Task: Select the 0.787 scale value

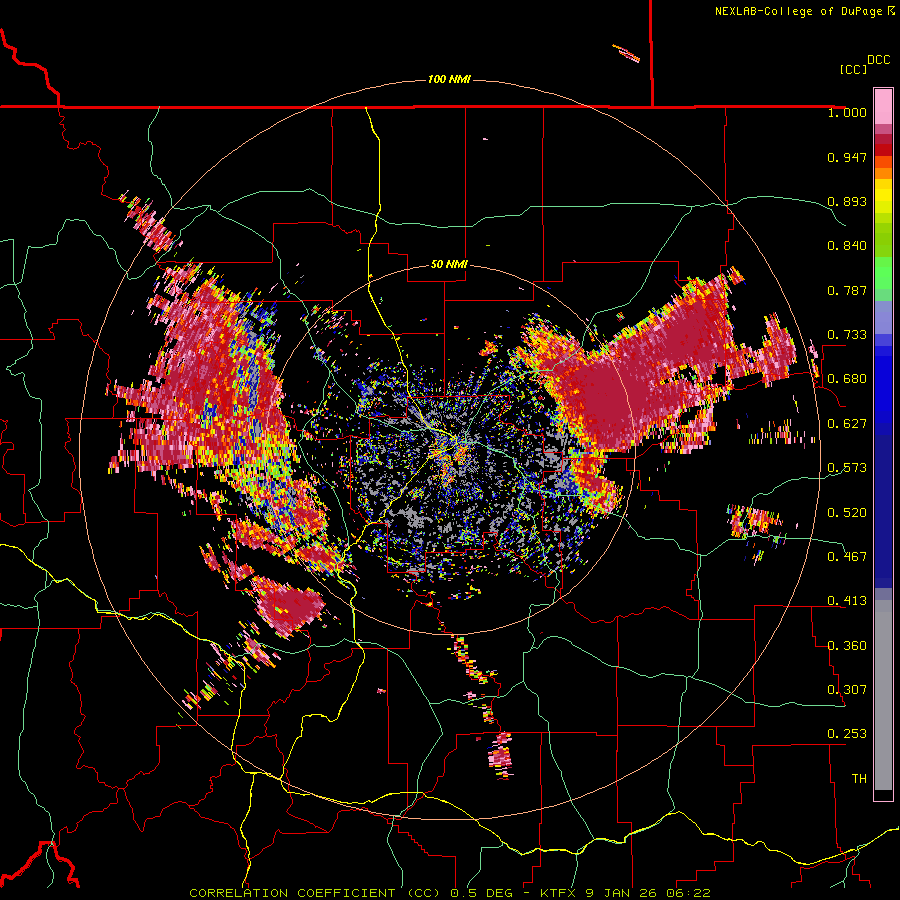Action: coord(847,290)
